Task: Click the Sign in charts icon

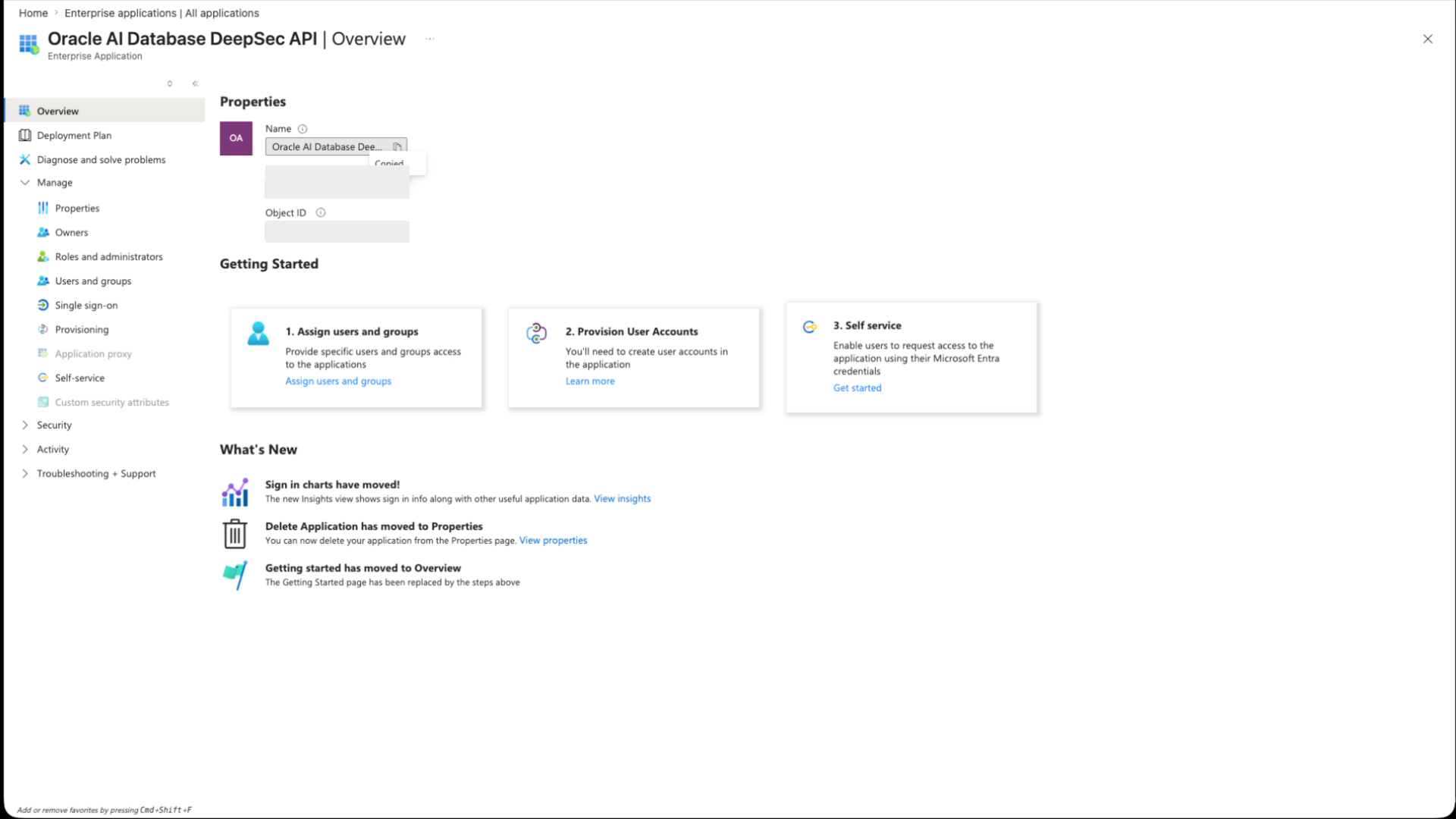Action: [235, 492]
